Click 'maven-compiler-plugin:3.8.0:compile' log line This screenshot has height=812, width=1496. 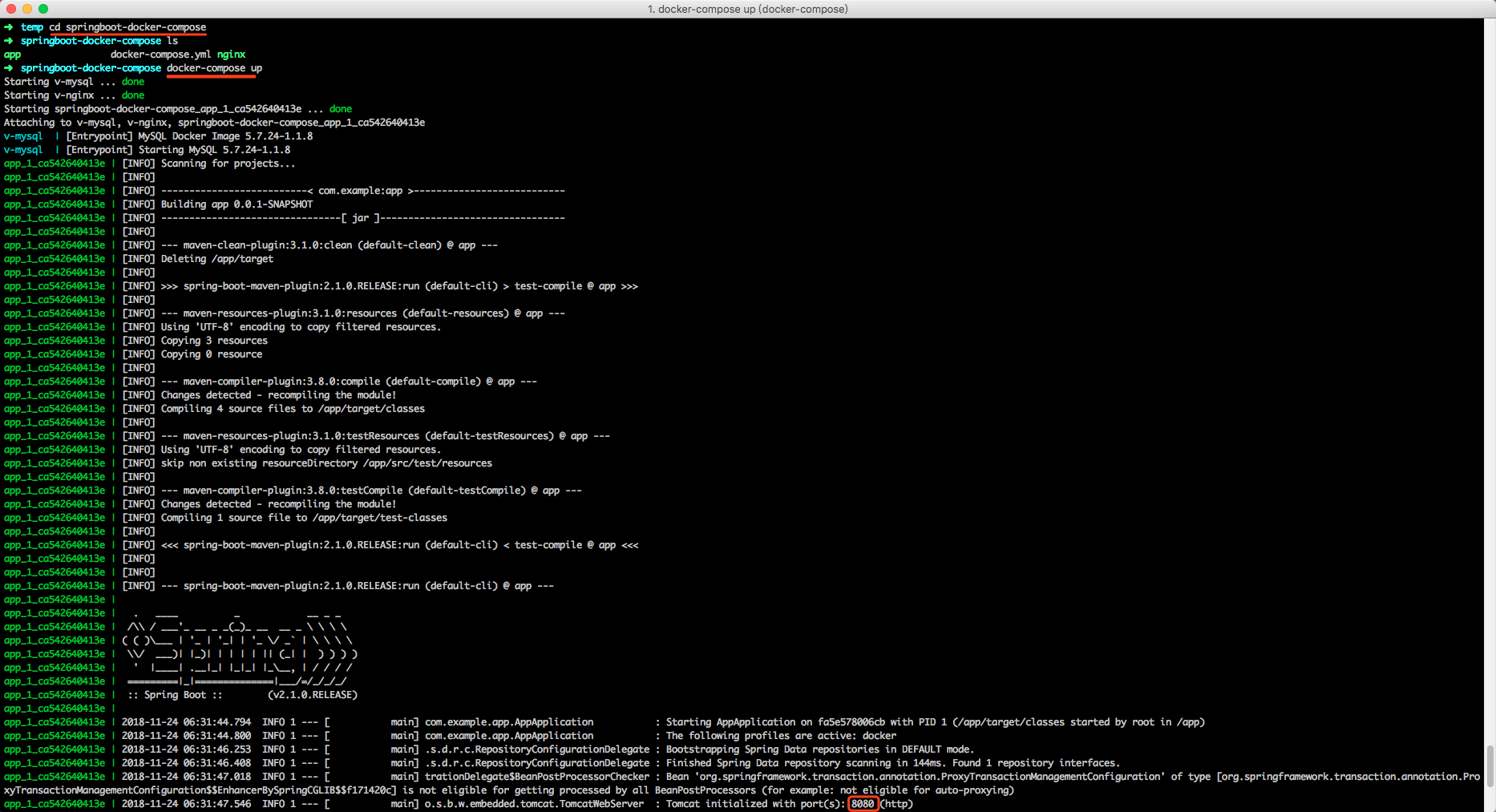click(x=349, y=382)
